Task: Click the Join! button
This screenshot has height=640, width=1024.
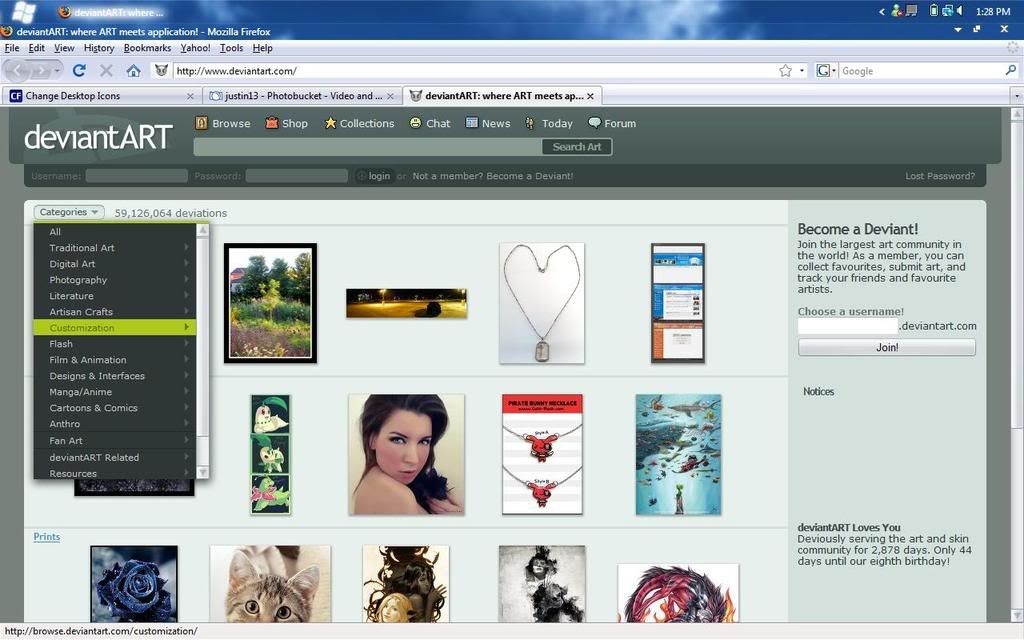Action: click(x=886, y=347)
